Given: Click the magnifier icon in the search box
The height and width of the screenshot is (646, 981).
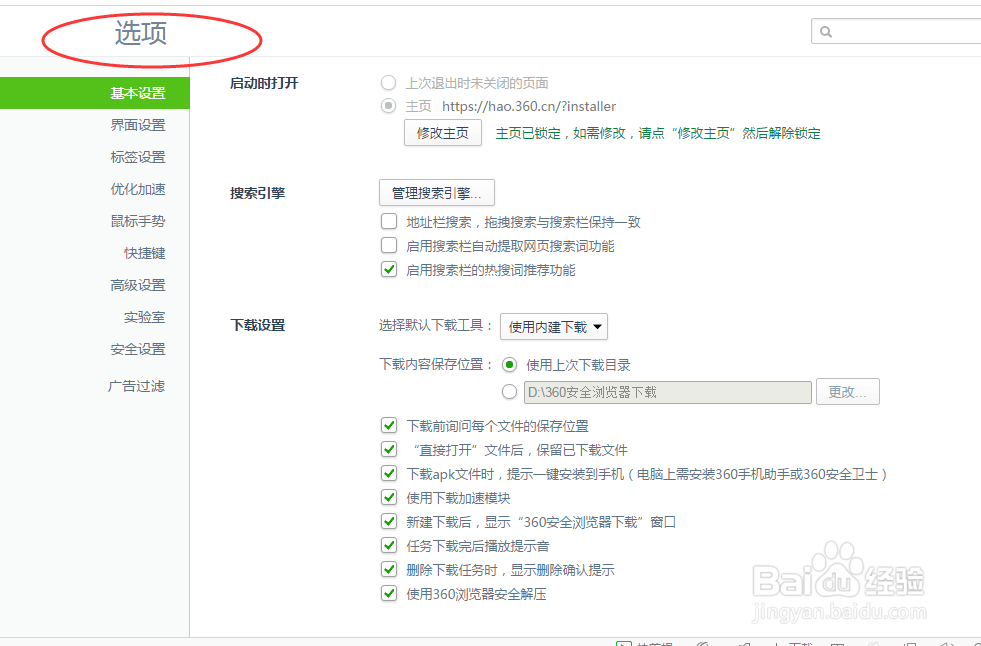Looking at the screenshot, I should point(826,32).
